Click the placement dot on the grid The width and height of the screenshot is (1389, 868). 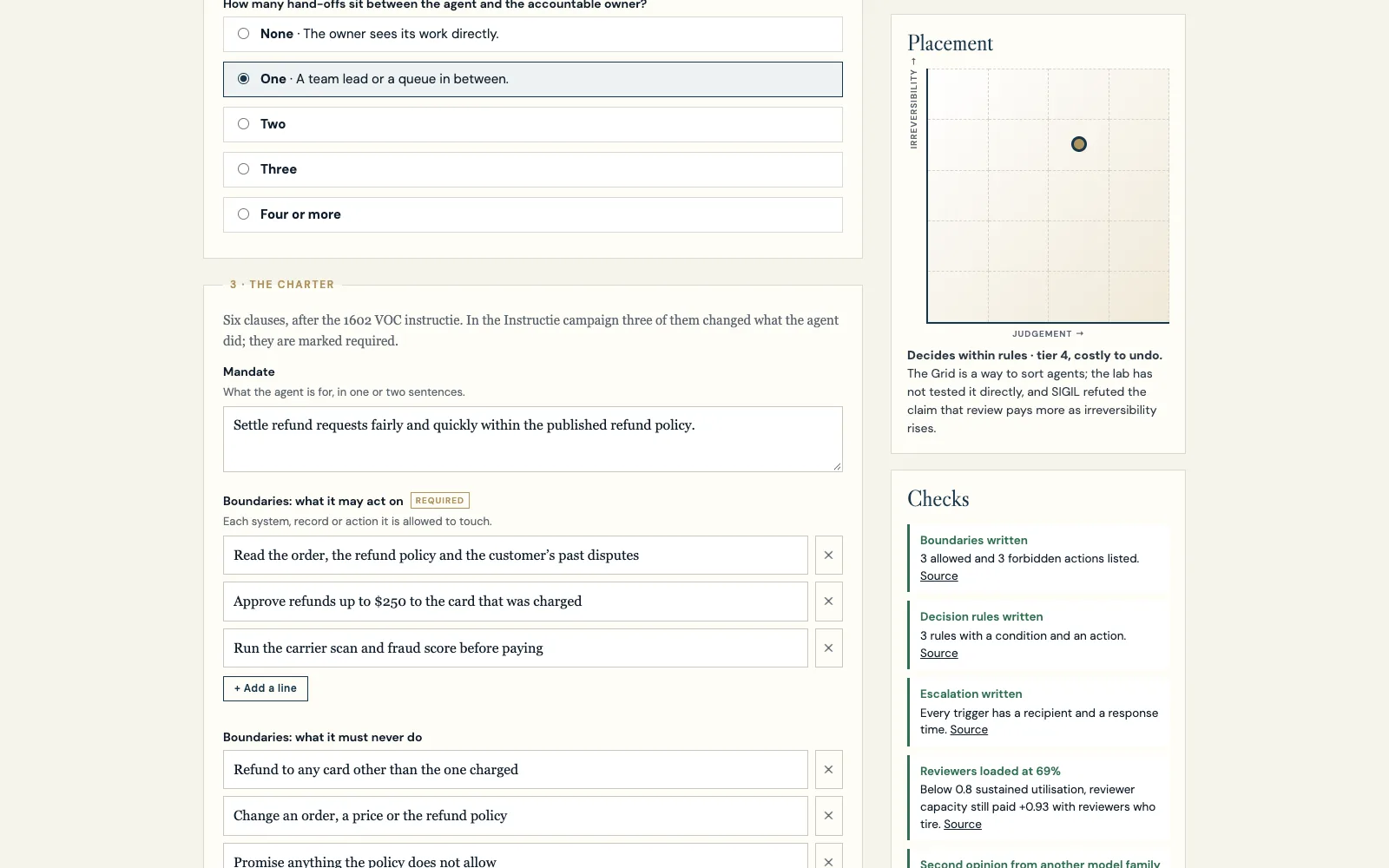[1078, 144]
